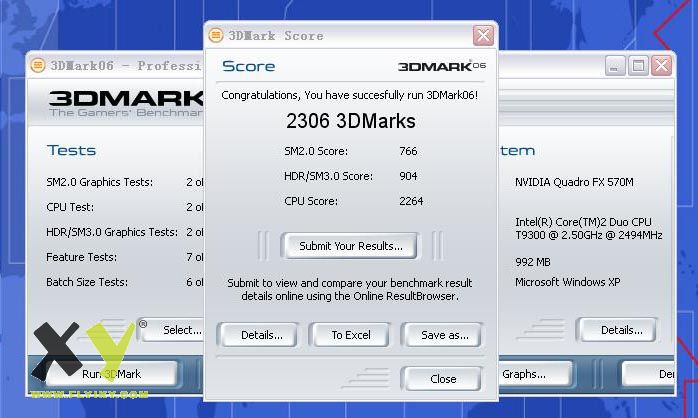Image resolution: width=698 pixels, height=418 pixels.
Task: Click Graphs... button in main window
Action: click(534, 374)
